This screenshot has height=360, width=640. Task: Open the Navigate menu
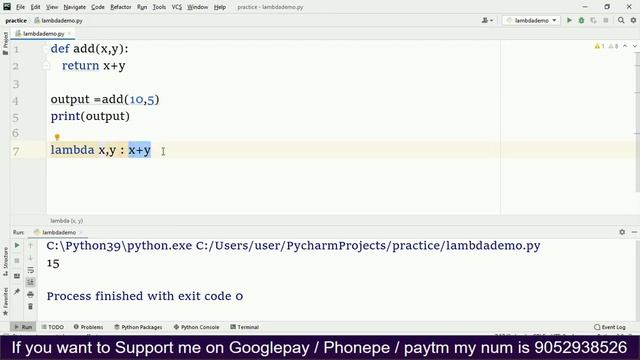tap(75, 7)
